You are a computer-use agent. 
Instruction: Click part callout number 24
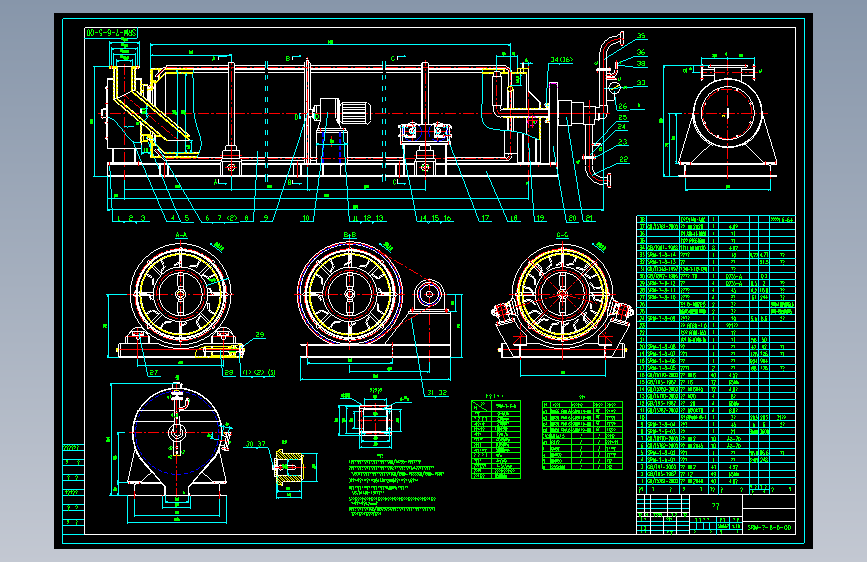[x=623, y=127]
